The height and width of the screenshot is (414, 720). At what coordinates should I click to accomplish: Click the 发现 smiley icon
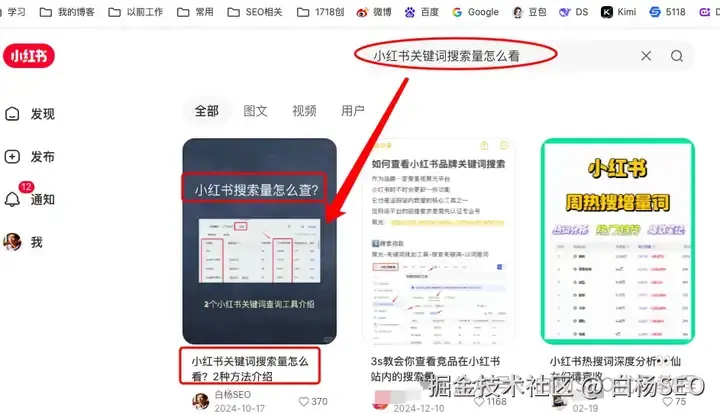12,114
